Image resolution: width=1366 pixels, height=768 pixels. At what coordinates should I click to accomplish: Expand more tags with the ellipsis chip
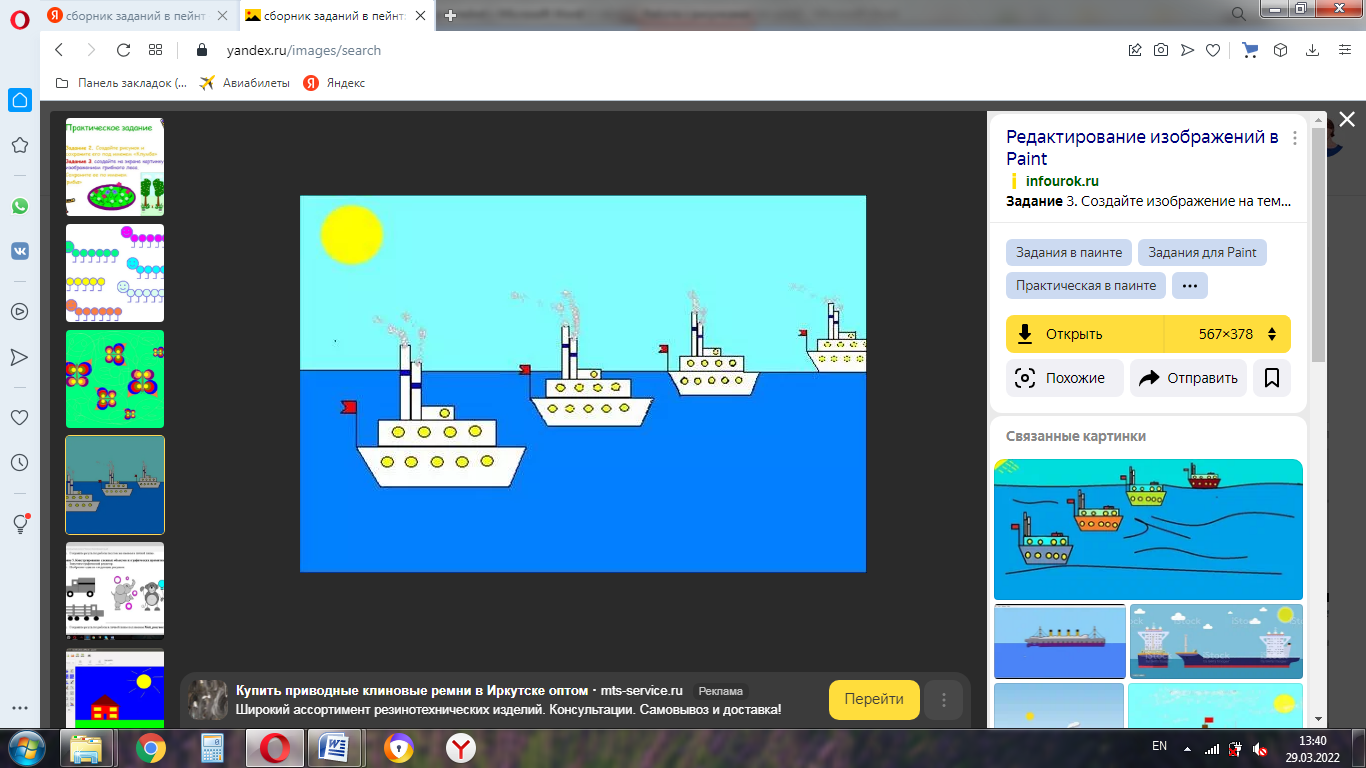(1189, 285)
